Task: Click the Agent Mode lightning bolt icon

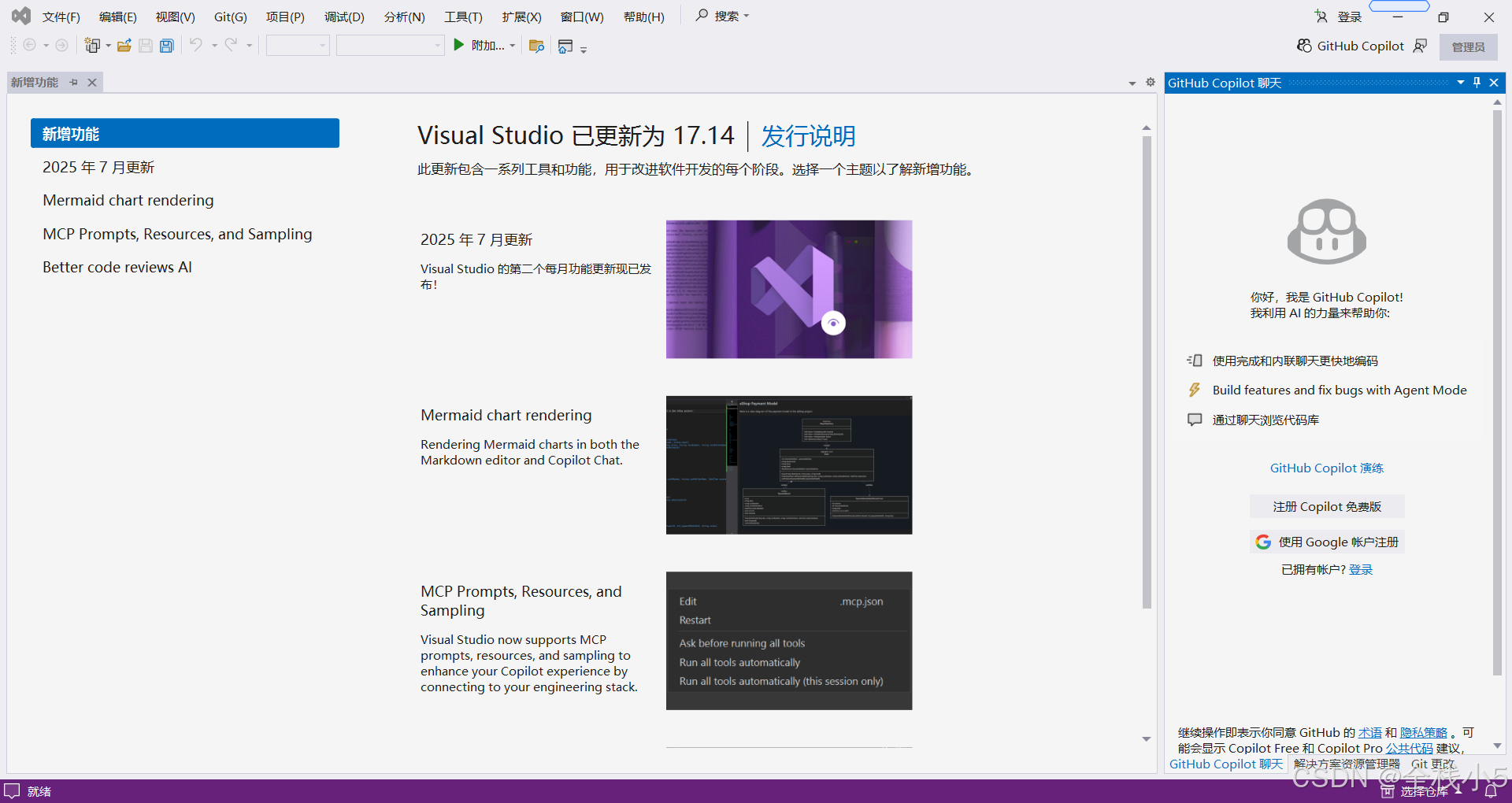Action: pos(1195,390)
